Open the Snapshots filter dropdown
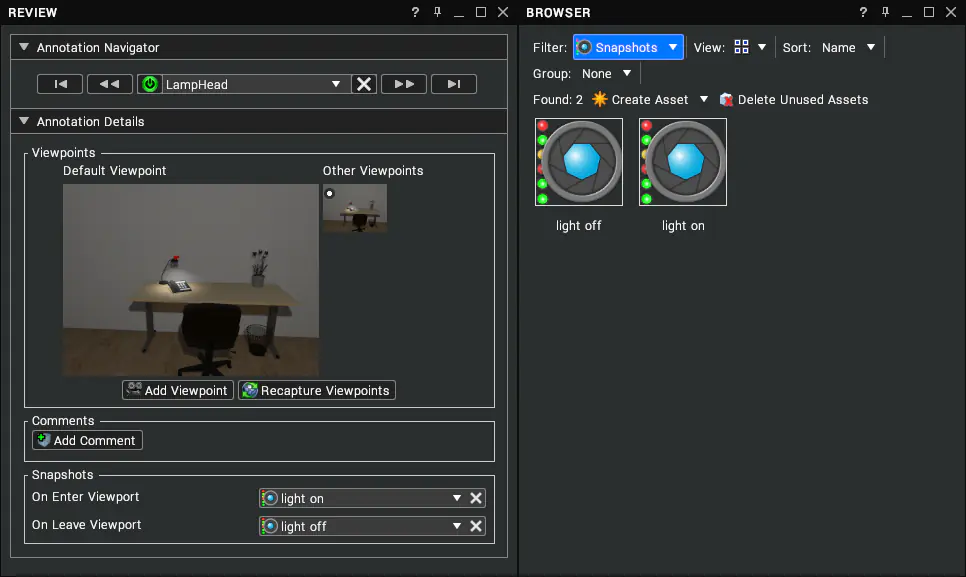 pos(628,47)
